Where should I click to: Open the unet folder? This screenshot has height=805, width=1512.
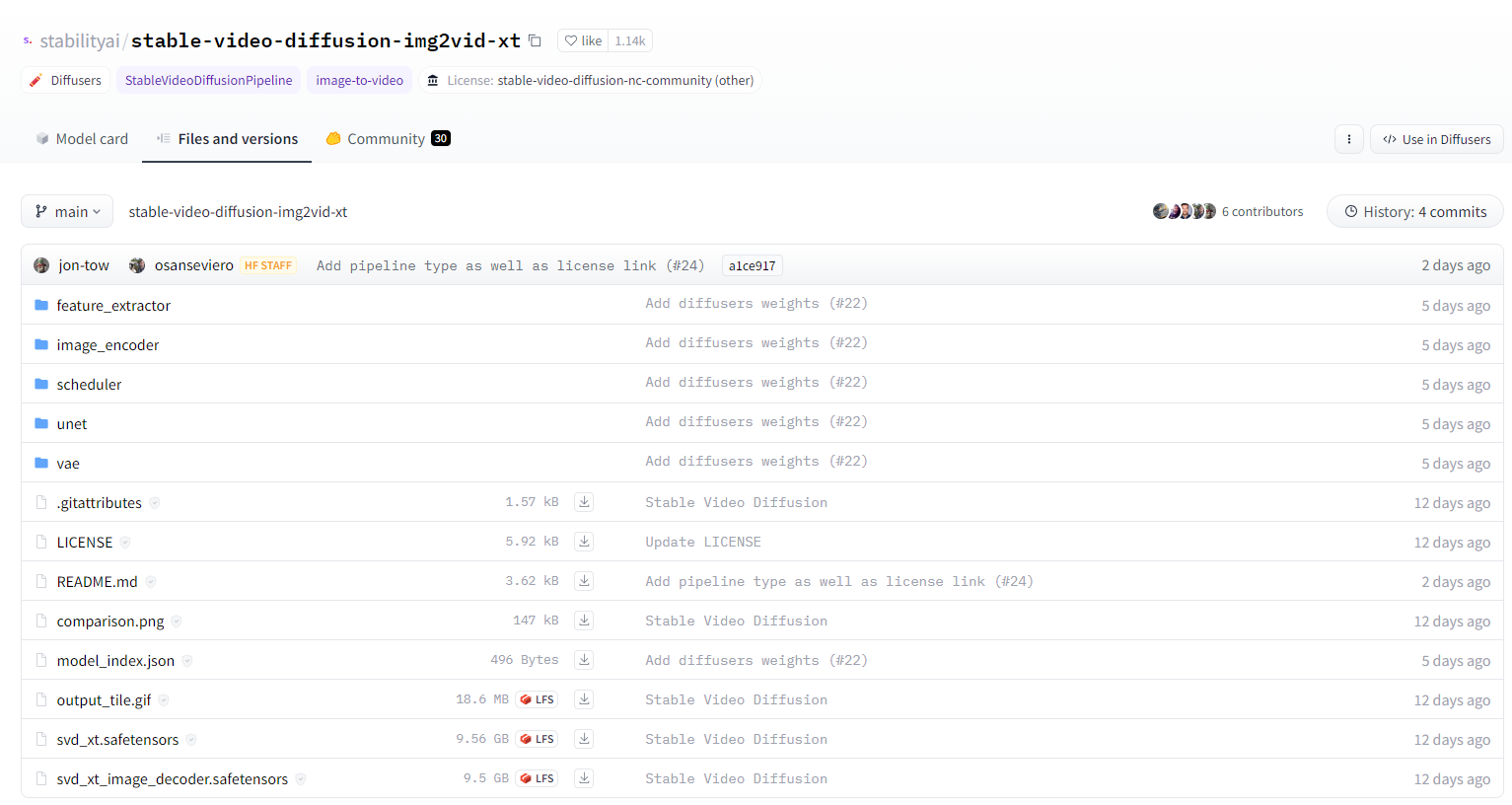[72, 424]
